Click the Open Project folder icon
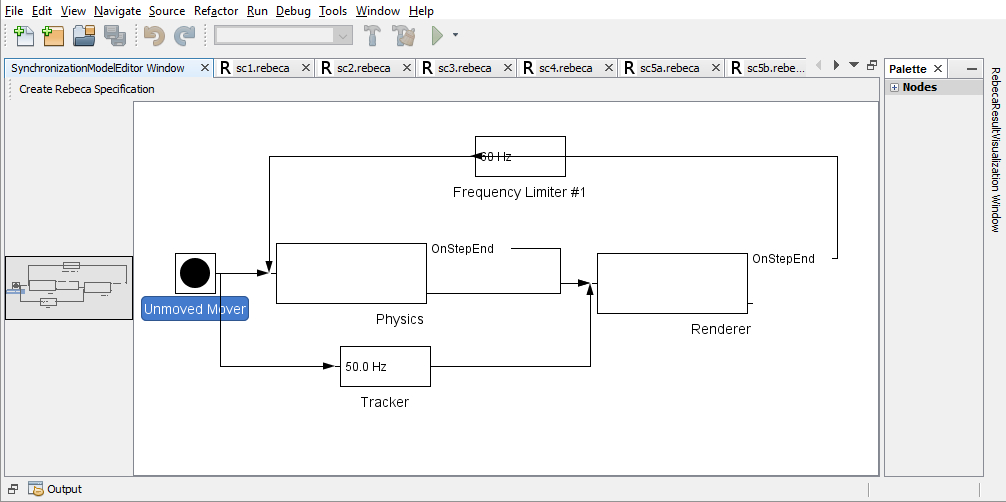 [84, 35]
